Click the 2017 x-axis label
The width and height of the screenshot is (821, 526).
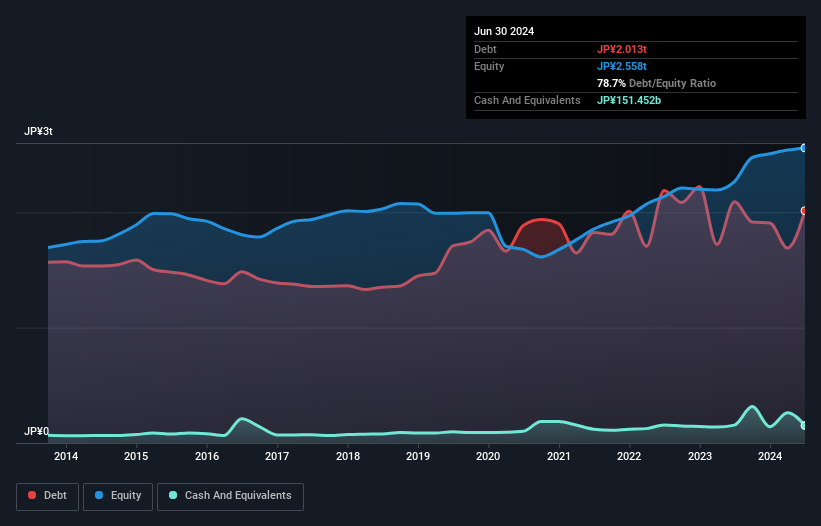(x=277, y=456)
